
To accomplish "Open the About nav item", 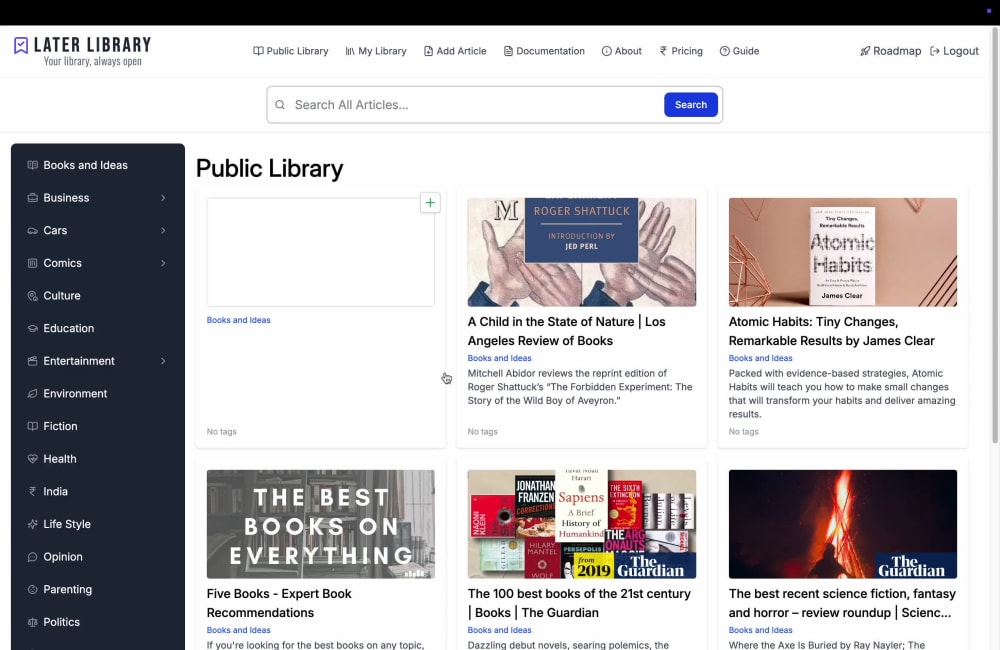I will coord(622,51).
